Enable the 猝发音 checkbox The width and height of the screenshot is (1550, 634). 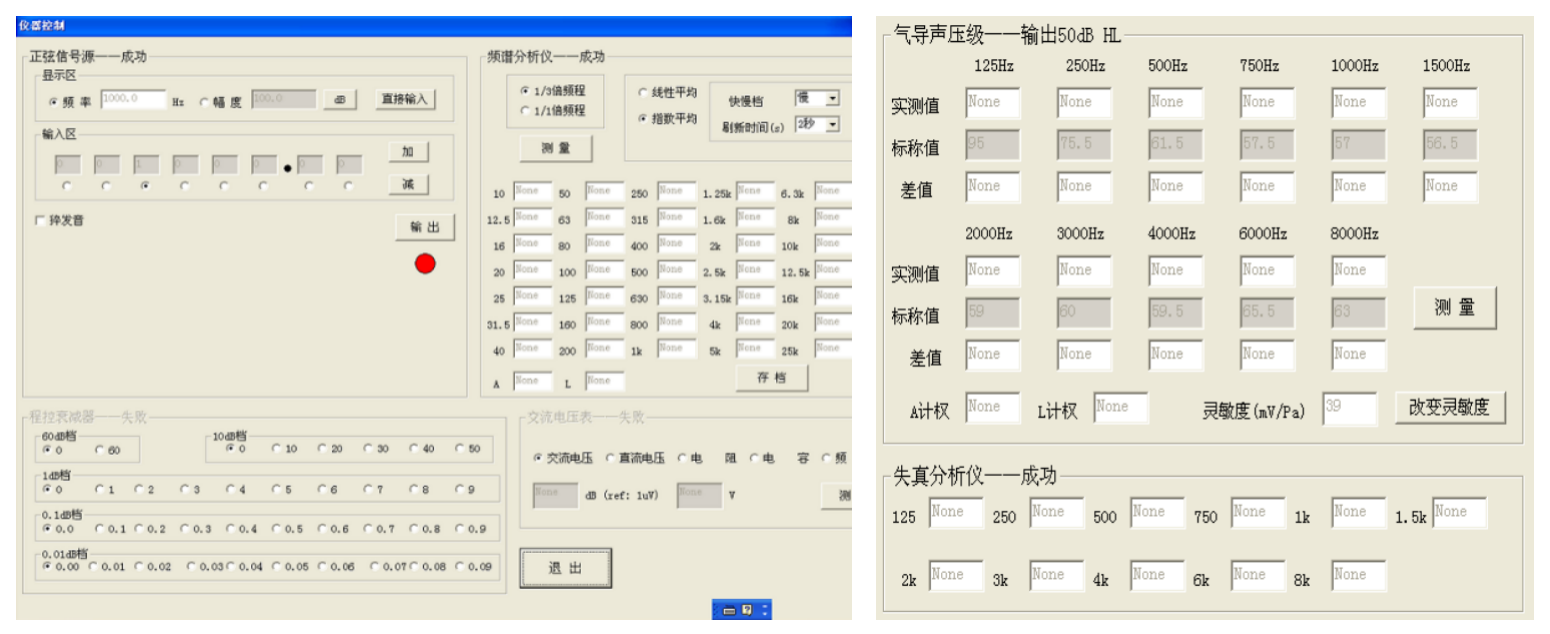coord(40,221)
